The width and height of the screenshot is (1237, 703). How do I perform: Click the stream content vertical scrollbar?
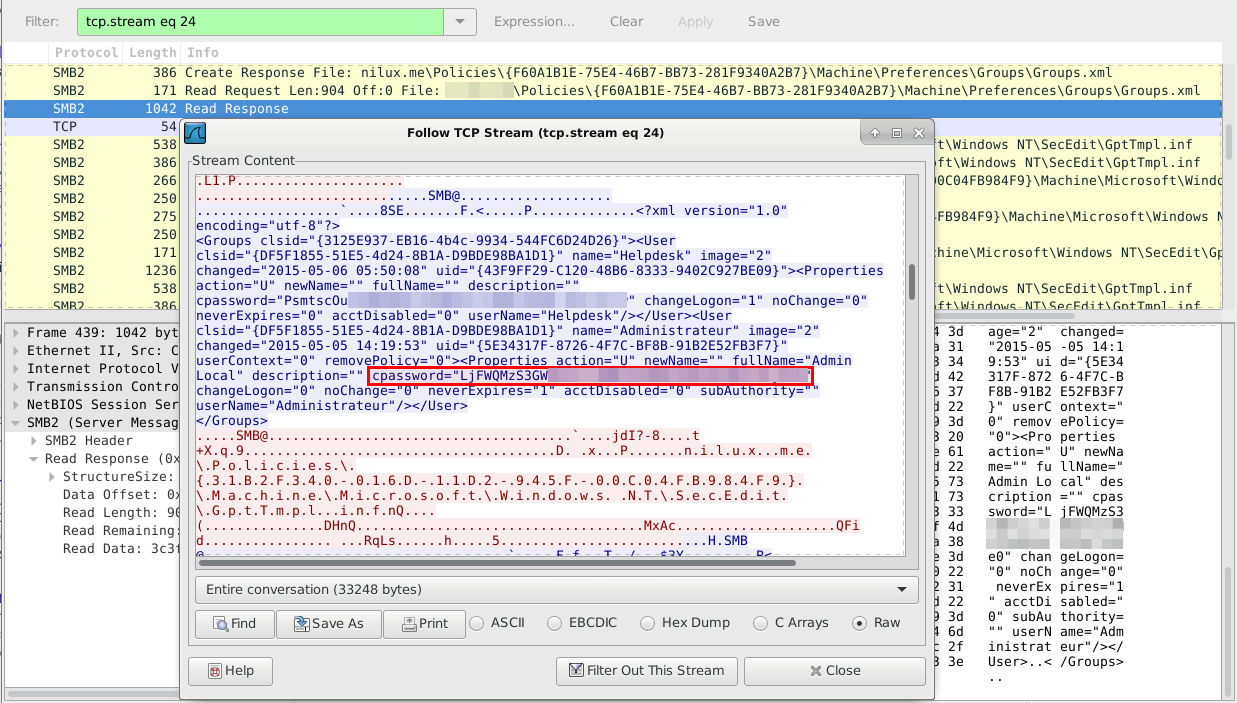point(911,282)
